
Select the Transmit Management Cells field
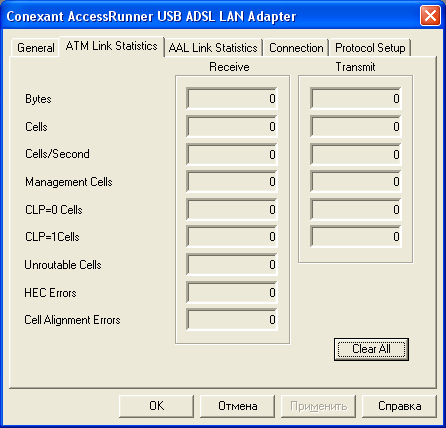tap(356, 182)
